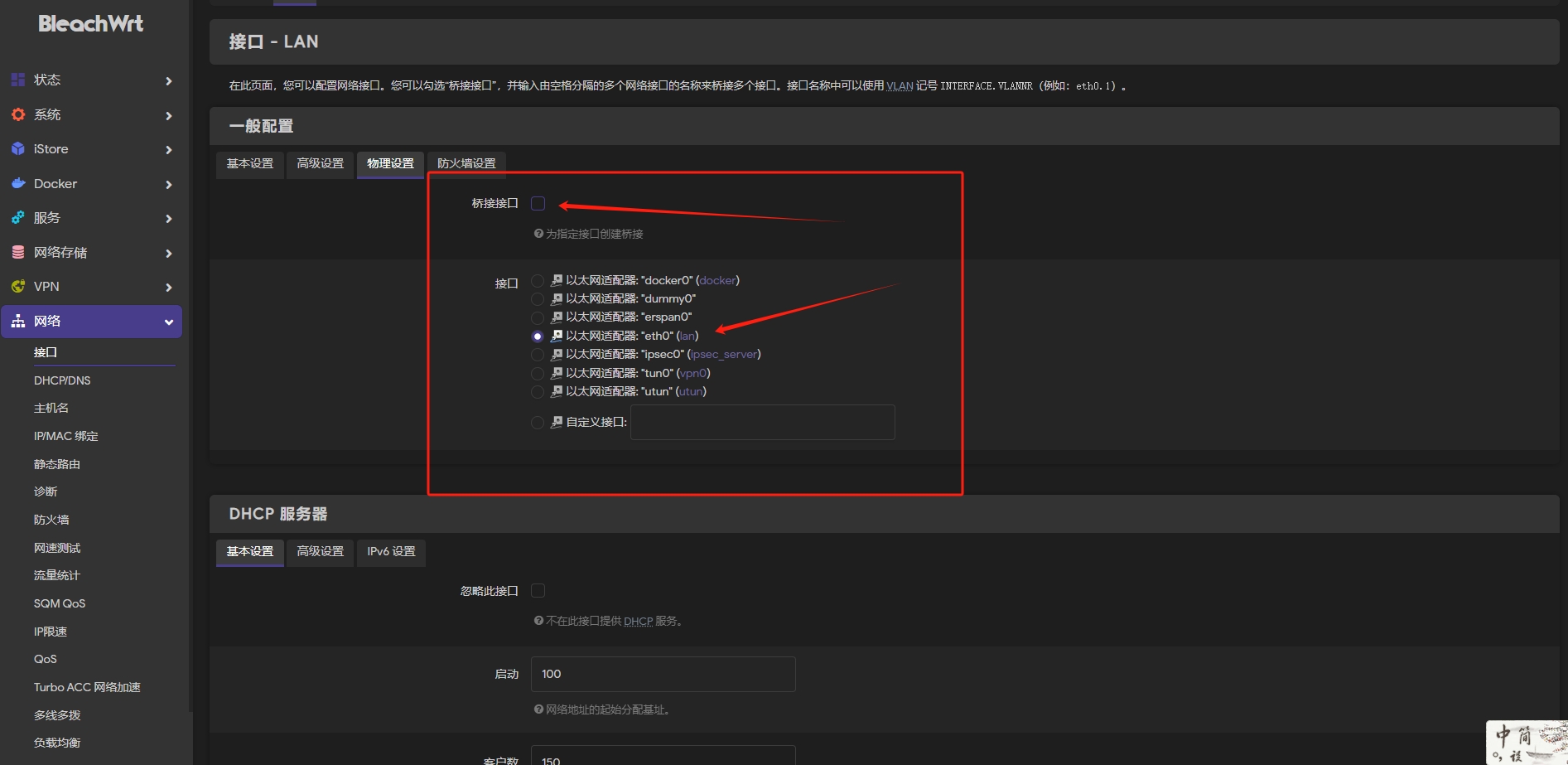Click the Services icon in sidebar
Viewport: 1568px width, 765px height.
tap(17, 218)
